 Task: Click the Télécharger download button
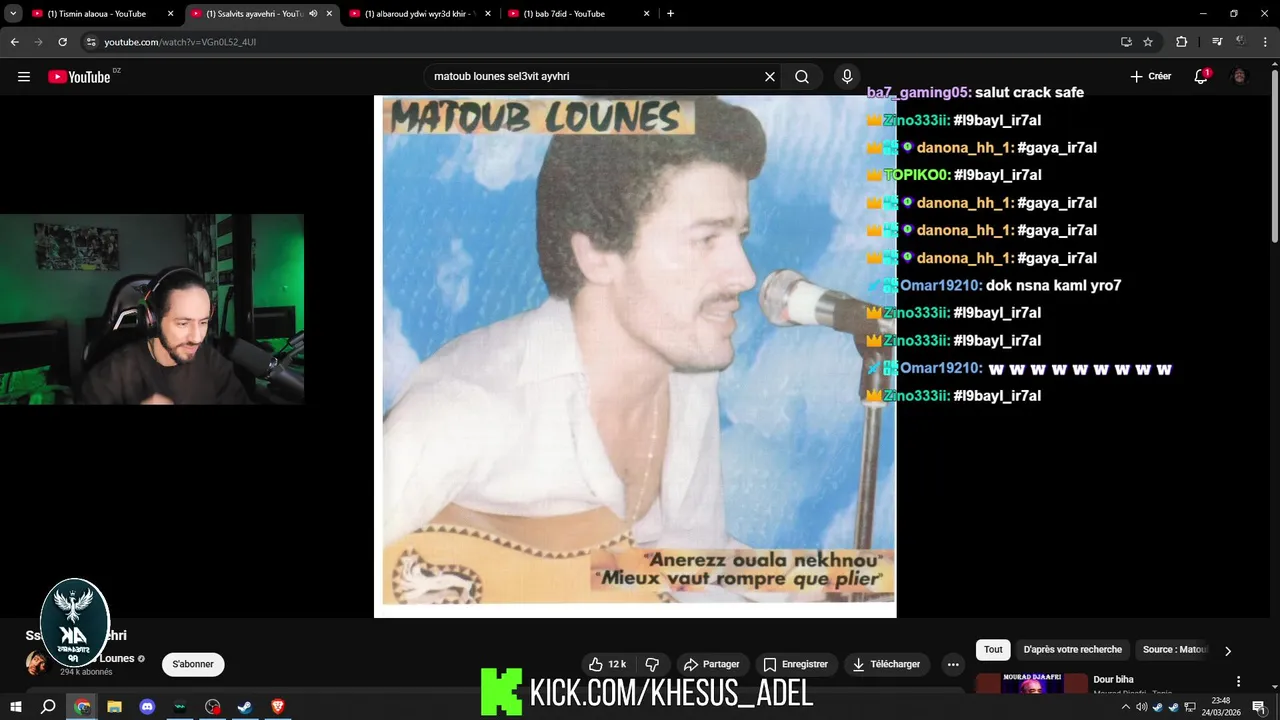pyautogui.click(x=887, y=664)
